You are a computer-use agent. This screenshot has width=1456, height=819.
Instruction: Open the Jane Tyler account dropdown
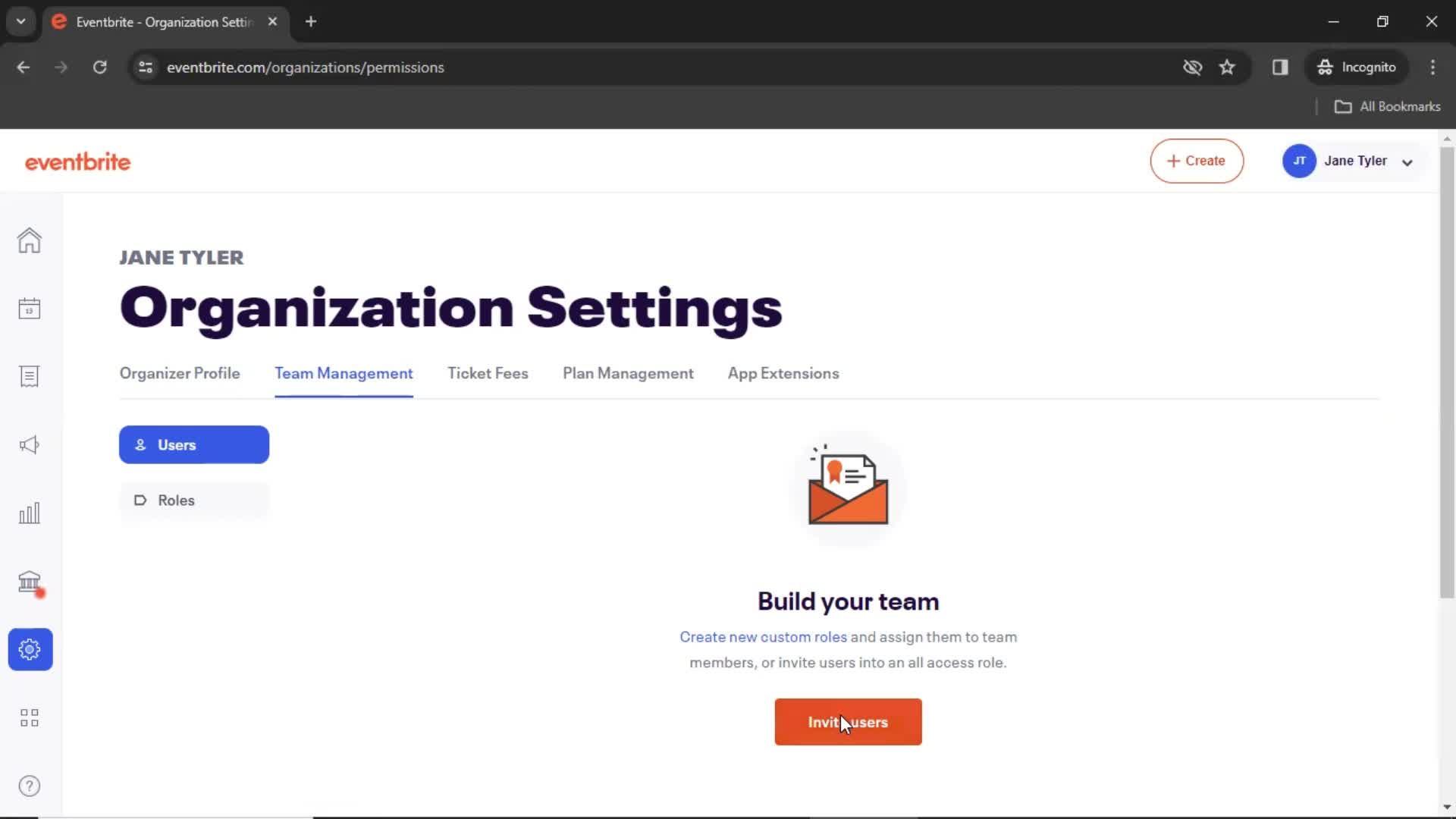1355,161
